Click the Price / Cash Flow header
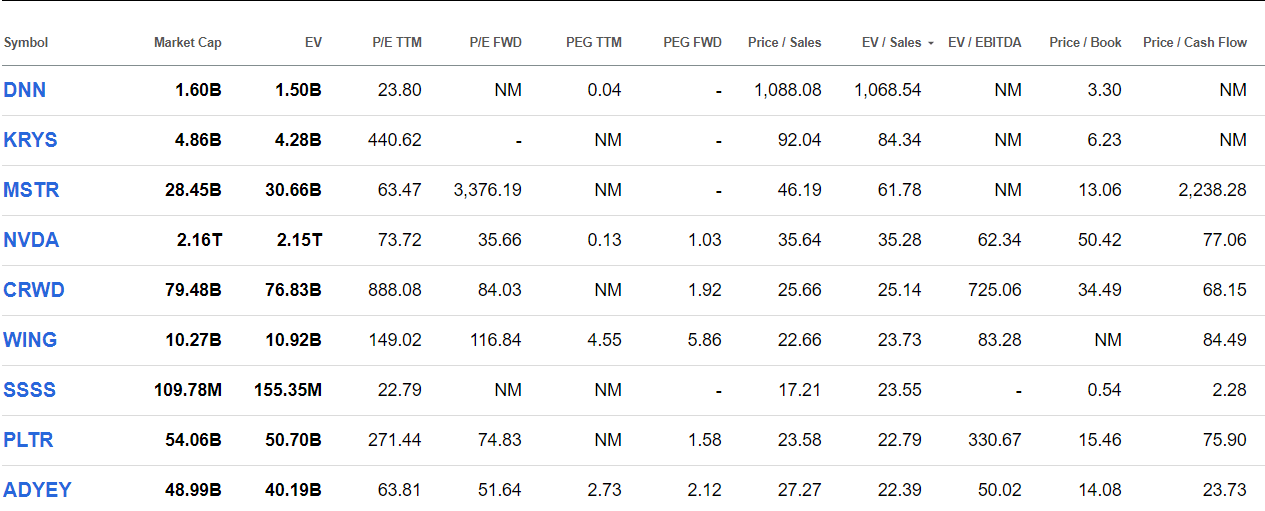This screenshot has height=511, width=1265. (x=1195, y=43)
